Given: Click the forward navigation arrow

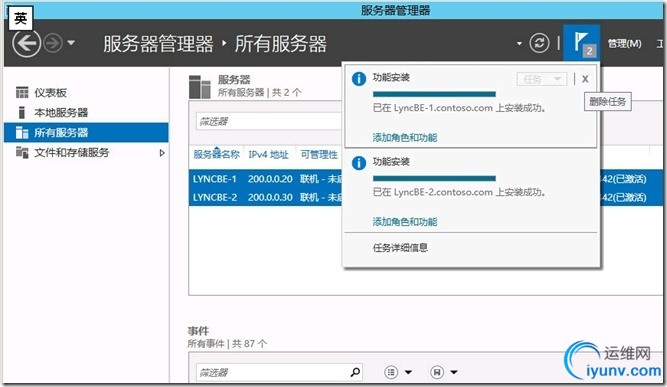Looking at the screenshot, I should pyautogui.click(x=53, y=43).
